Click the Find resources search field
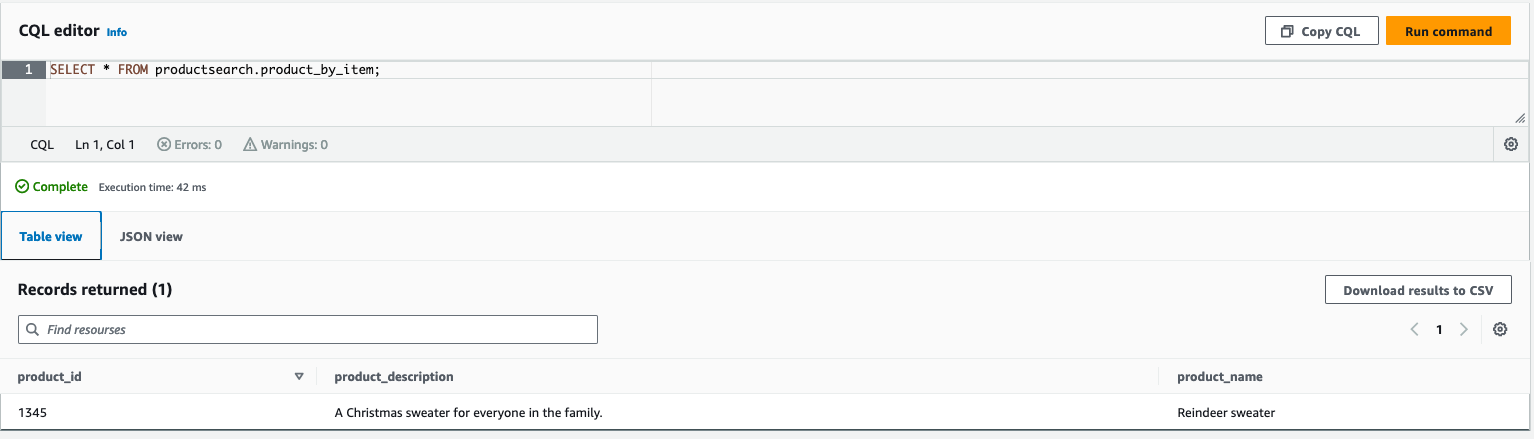 [x=310, y=330]
